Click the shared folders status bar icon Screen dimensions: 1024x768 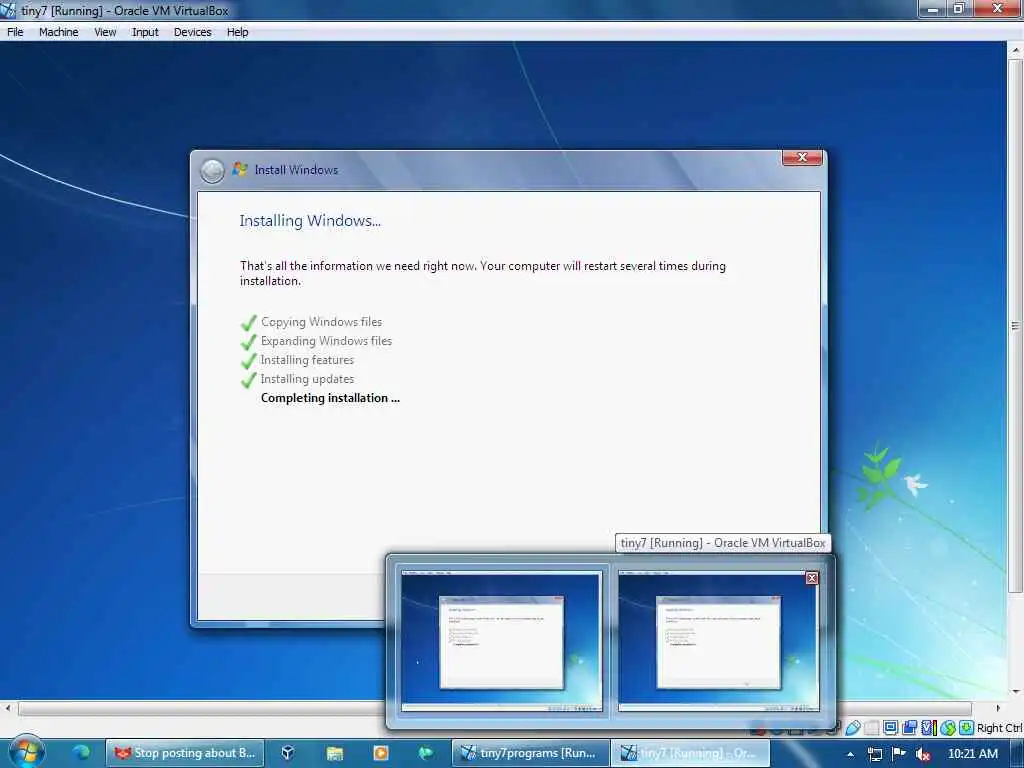[871, 728]
